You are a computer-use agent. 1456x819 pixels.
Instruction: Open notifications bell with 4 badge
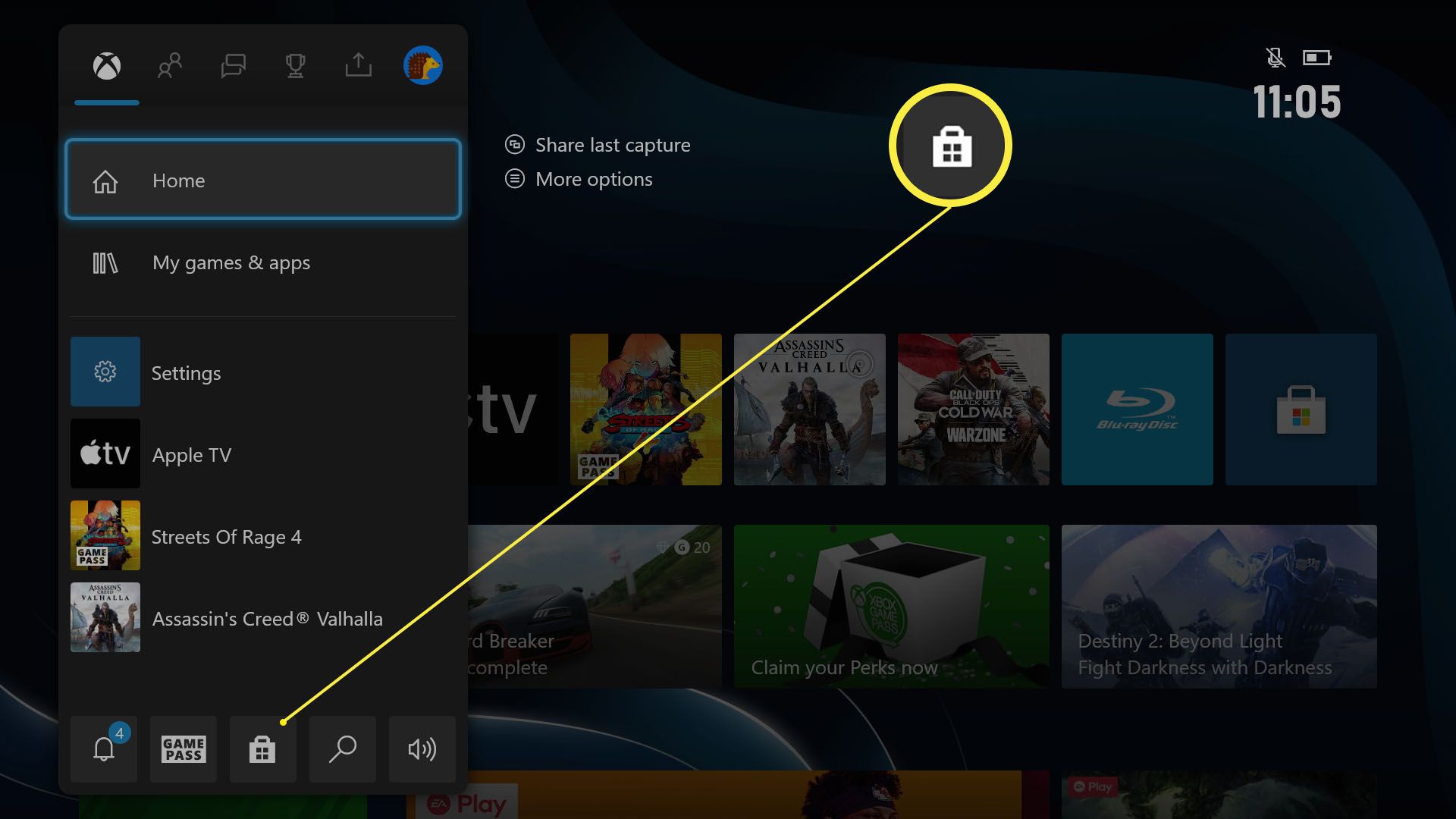tap(104, 749)
